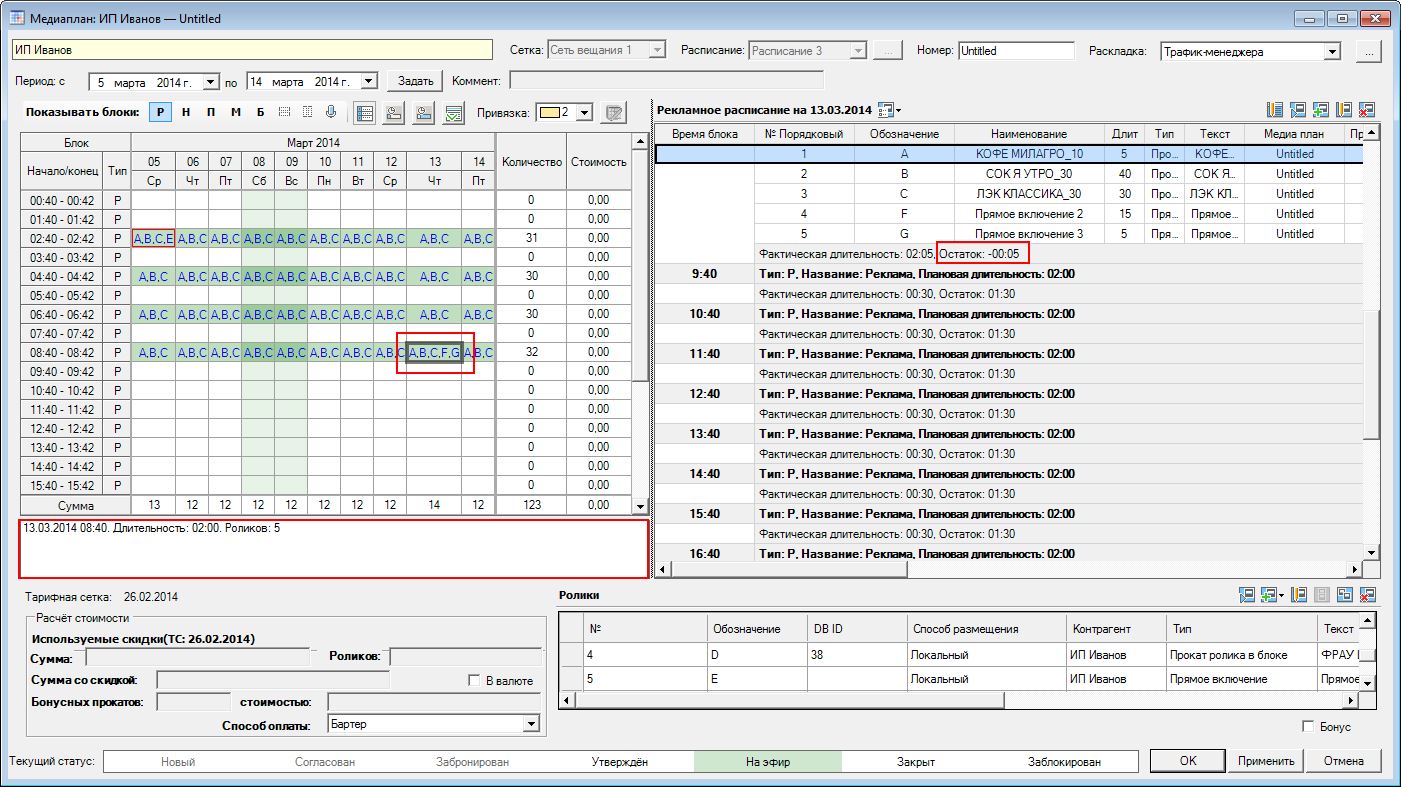Expand arrow next to Ролики add icon
The width and height of the screenshot is (1401, 787).
[x=1281, y=595]
